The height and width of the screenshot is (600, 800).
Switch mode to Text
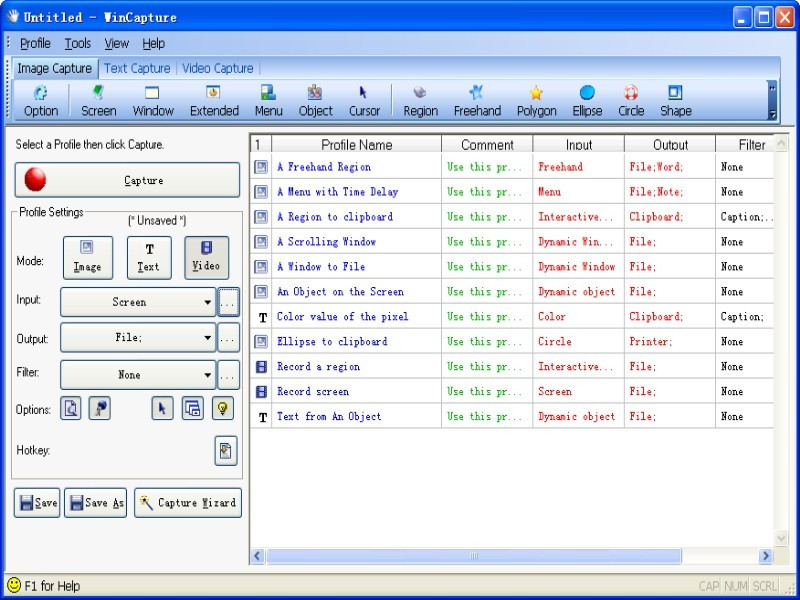pos(149,258)
